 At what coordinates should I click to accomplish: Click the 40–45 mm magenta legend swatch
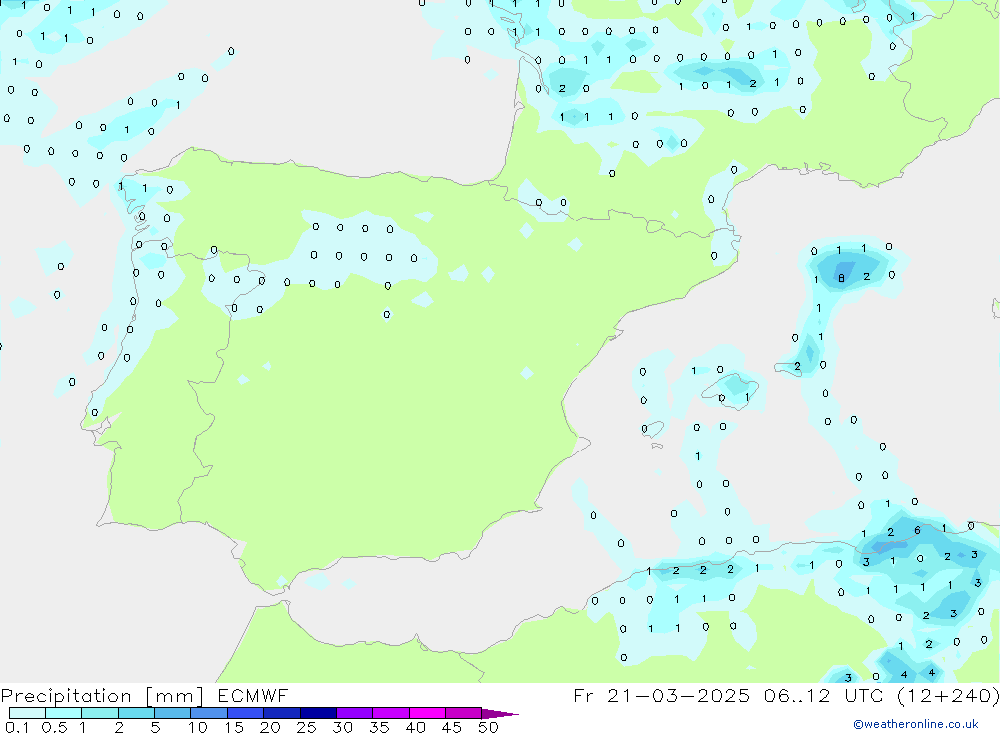tap(427, 713)
